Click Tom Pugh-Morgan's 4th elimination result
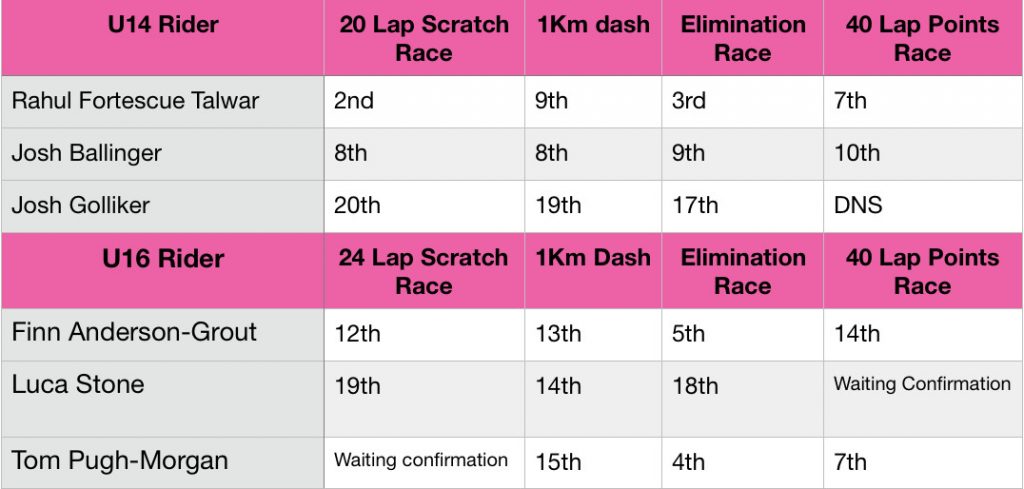 (743, 462)
